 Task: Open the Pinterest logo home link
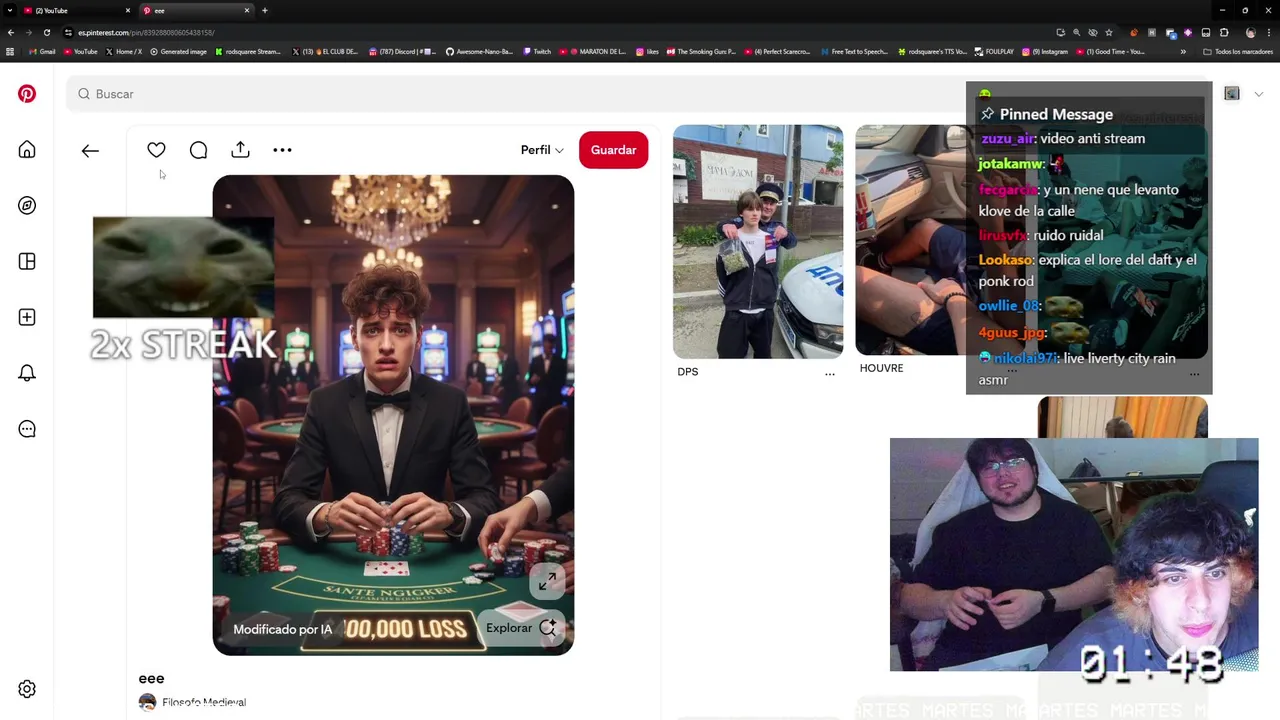(x=27, y=94)
